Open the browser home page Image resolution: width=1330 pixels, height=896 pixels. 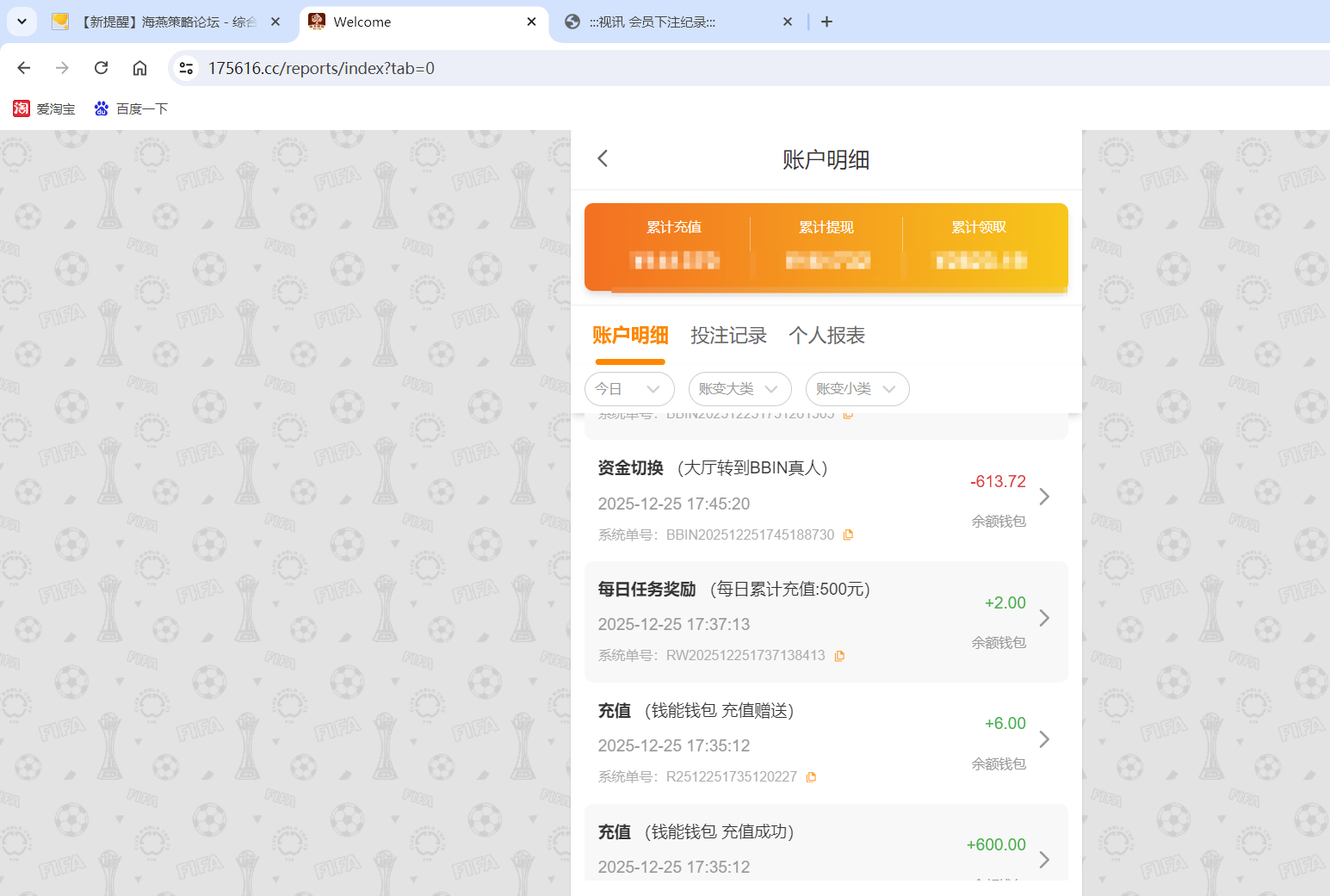tap(139, 68)
